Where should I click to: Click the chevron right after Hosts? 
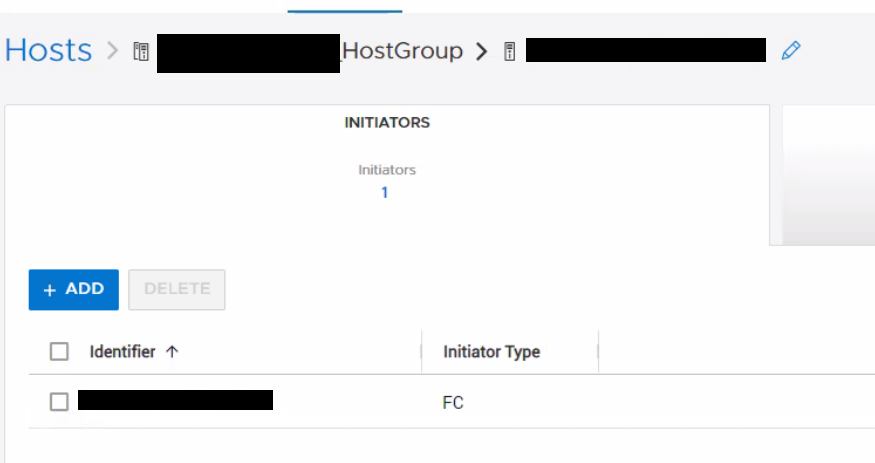113,52
